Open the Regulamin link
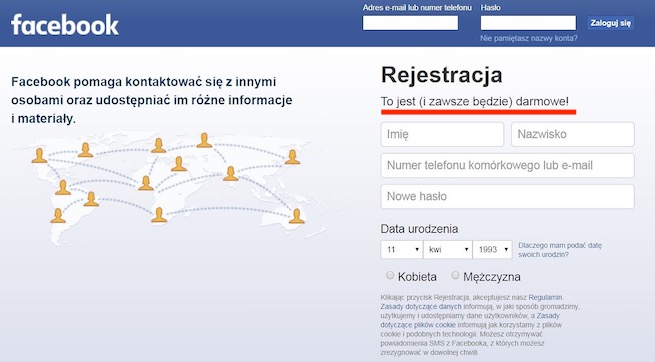The width and height of the screenshot is (655, 362). point(545,297)
